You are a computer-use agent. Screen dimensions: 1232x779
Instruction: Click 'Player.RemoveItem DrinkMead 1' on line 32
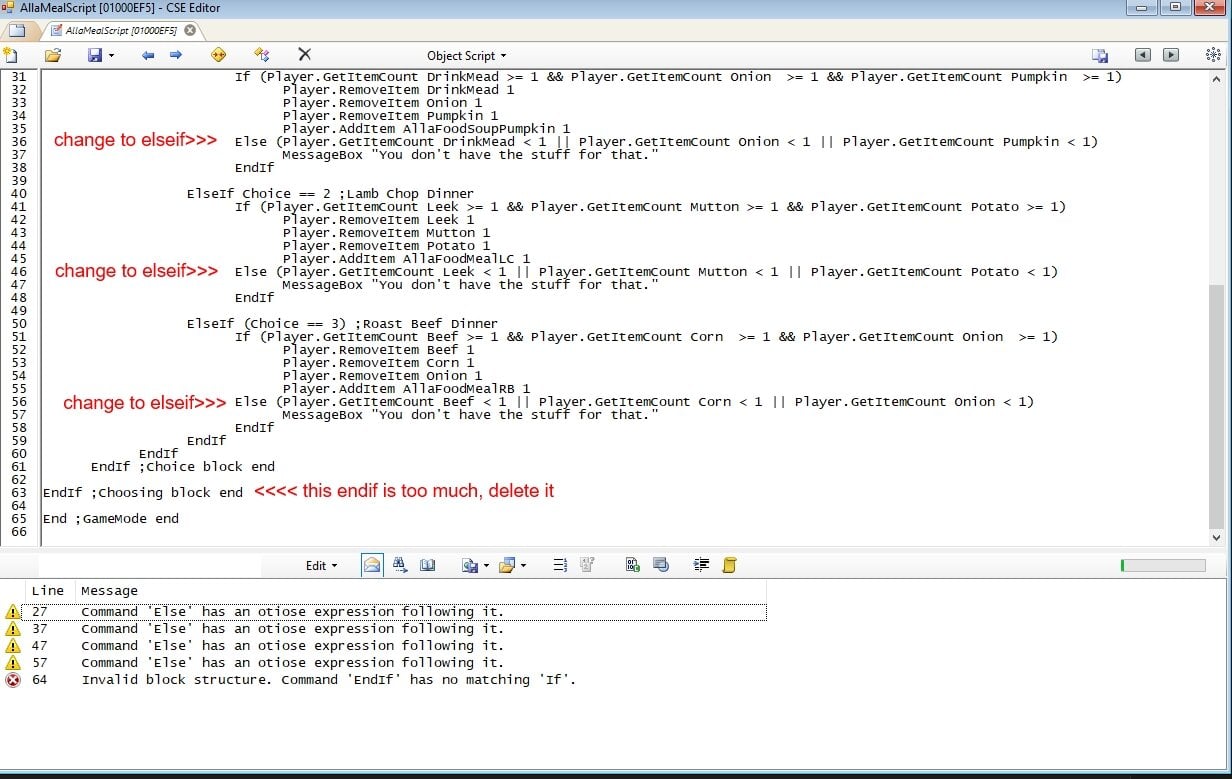(x=398, y=90)
